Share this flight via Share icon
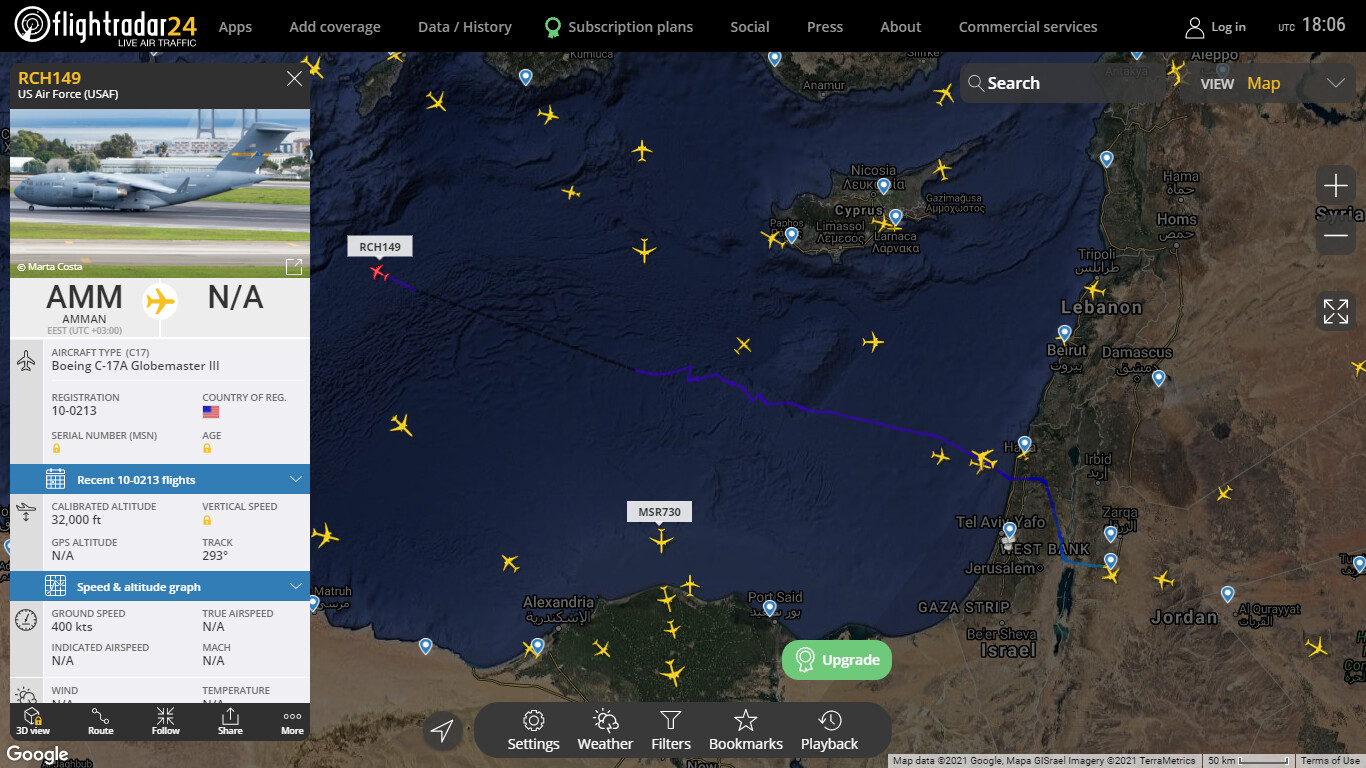This screenshot has width=1366, height=768. pos(230,721)
